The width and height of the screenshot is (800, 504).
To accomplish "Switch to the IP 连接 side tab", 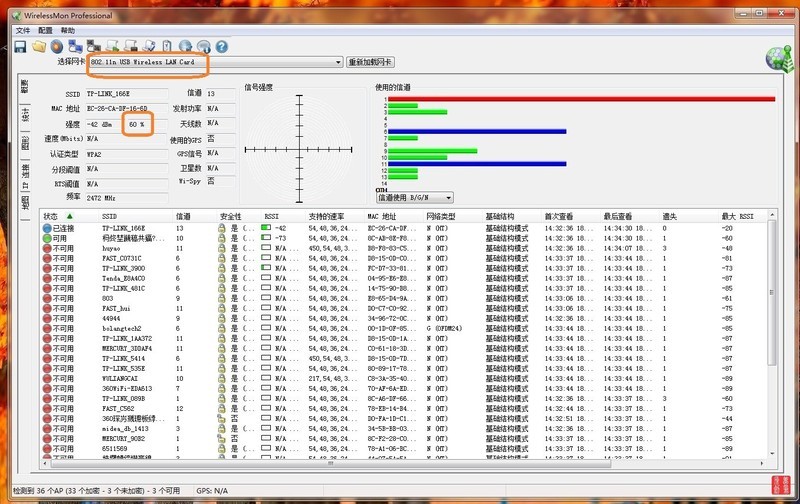I will coord(25,176).
